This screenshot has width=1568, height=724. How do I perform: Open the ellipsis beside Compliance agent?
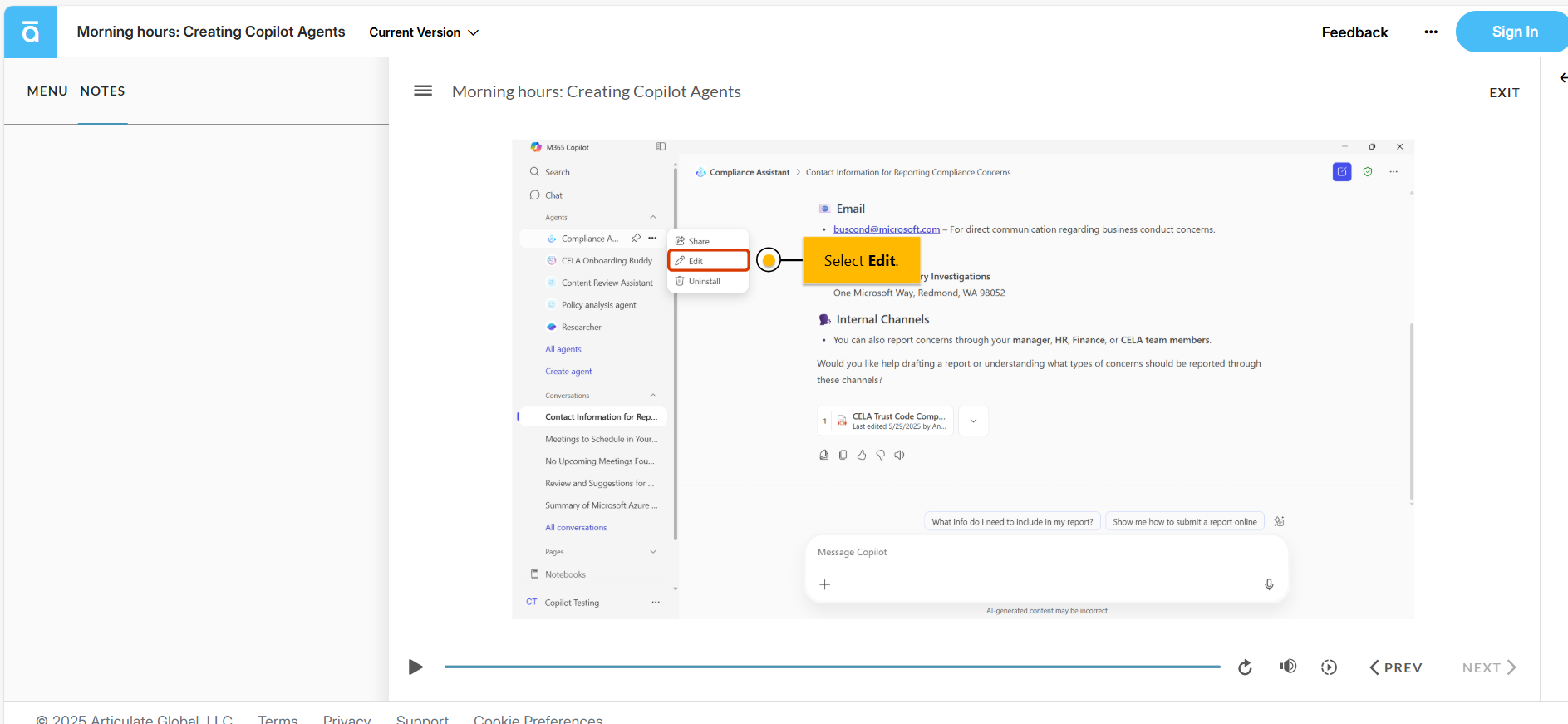tap(653, 239)
